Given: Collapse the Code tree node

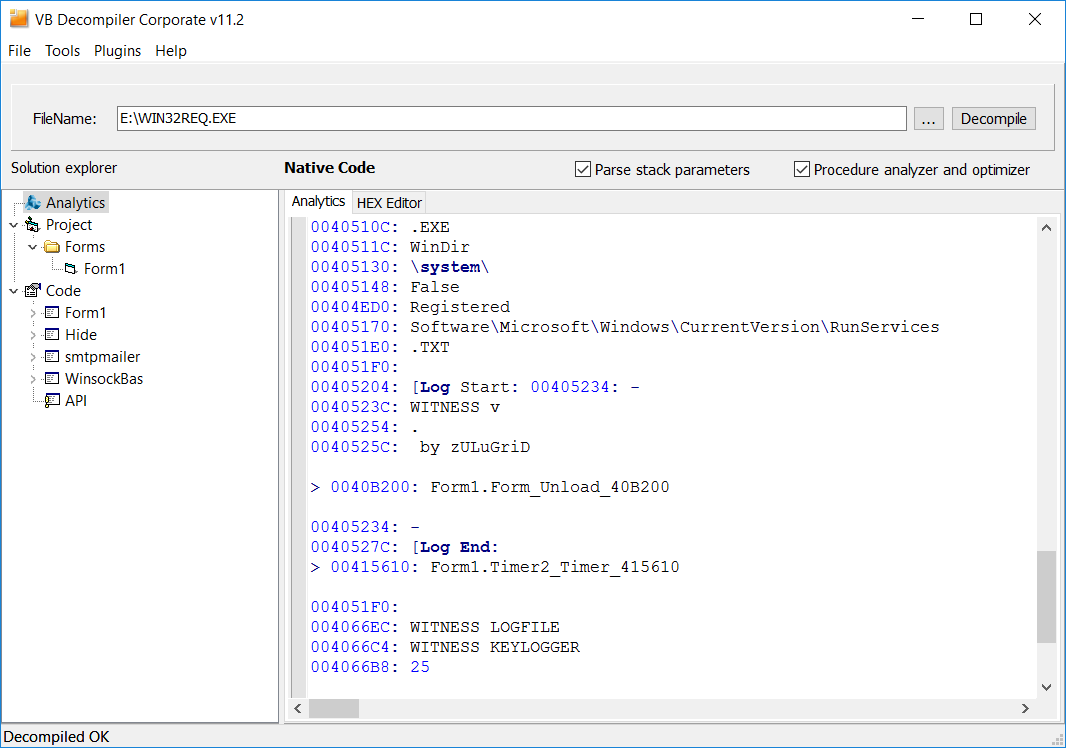Looking at the screenshot, I should pyautogui.click(x=14, y=290).
